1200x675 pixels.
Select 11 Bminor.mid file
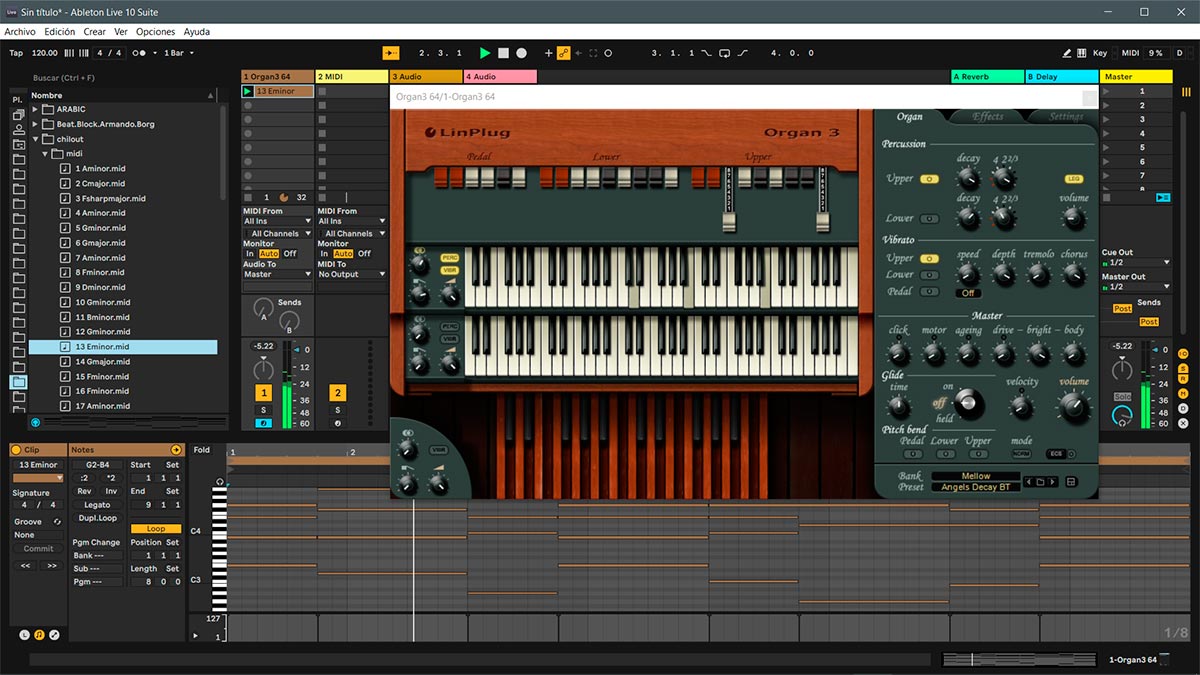point(102,317)
